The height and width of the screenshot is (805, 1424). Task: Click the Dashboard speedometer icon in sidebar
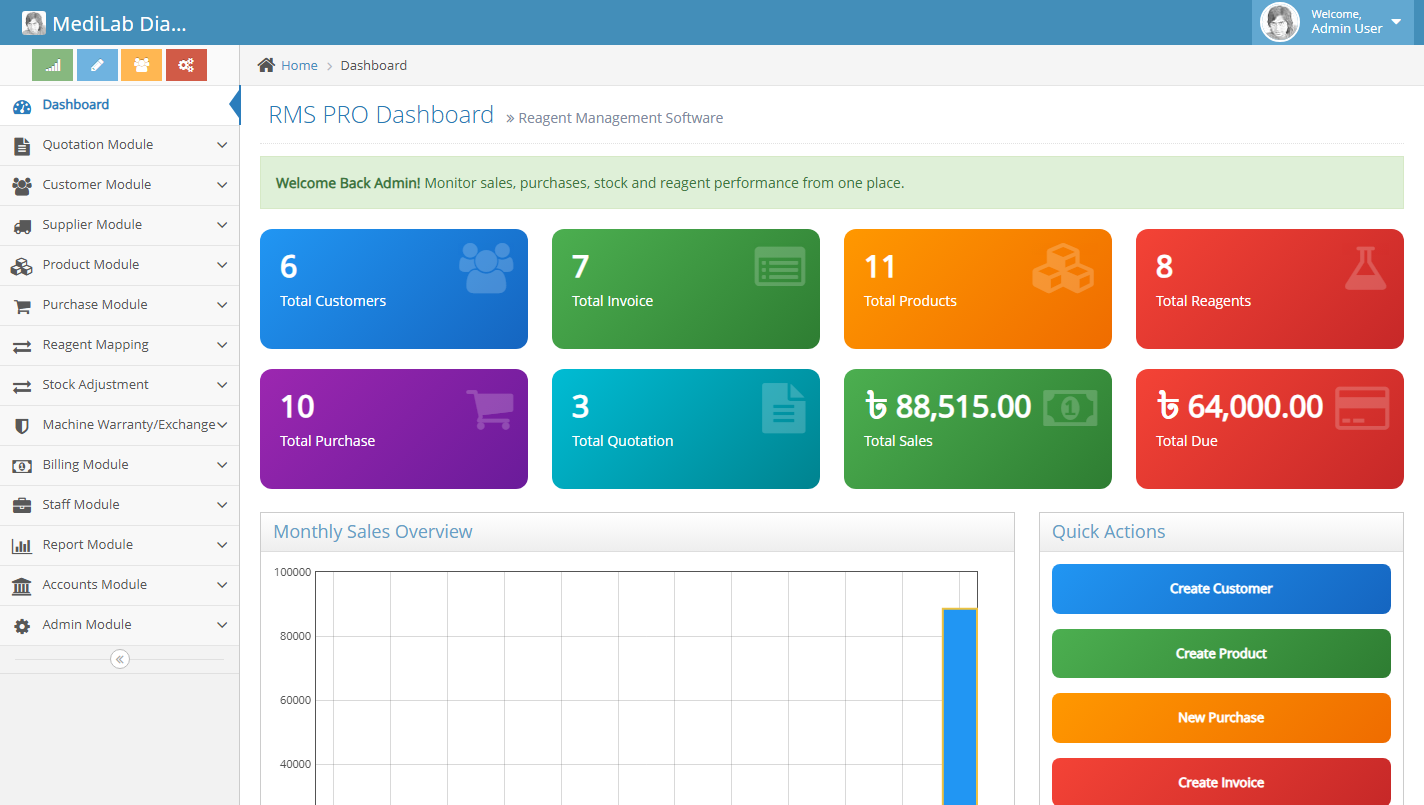click(x=22, y=105)
